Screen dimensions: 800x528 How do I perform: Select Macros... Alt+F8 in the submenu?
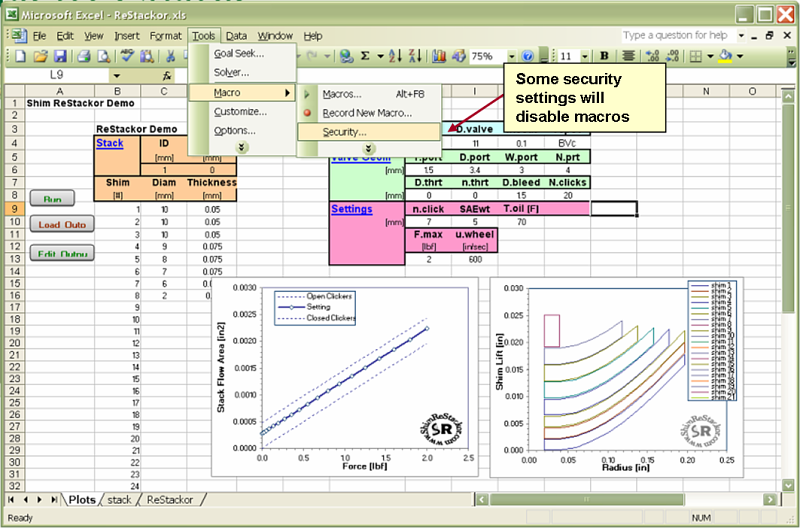pyautogui.click(x=369, y=94)
